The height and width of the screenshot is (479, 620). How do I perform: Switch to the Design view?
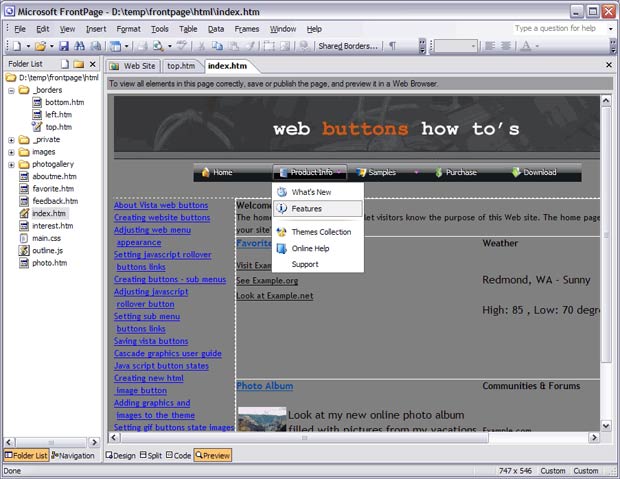click(x=121, y=456)
